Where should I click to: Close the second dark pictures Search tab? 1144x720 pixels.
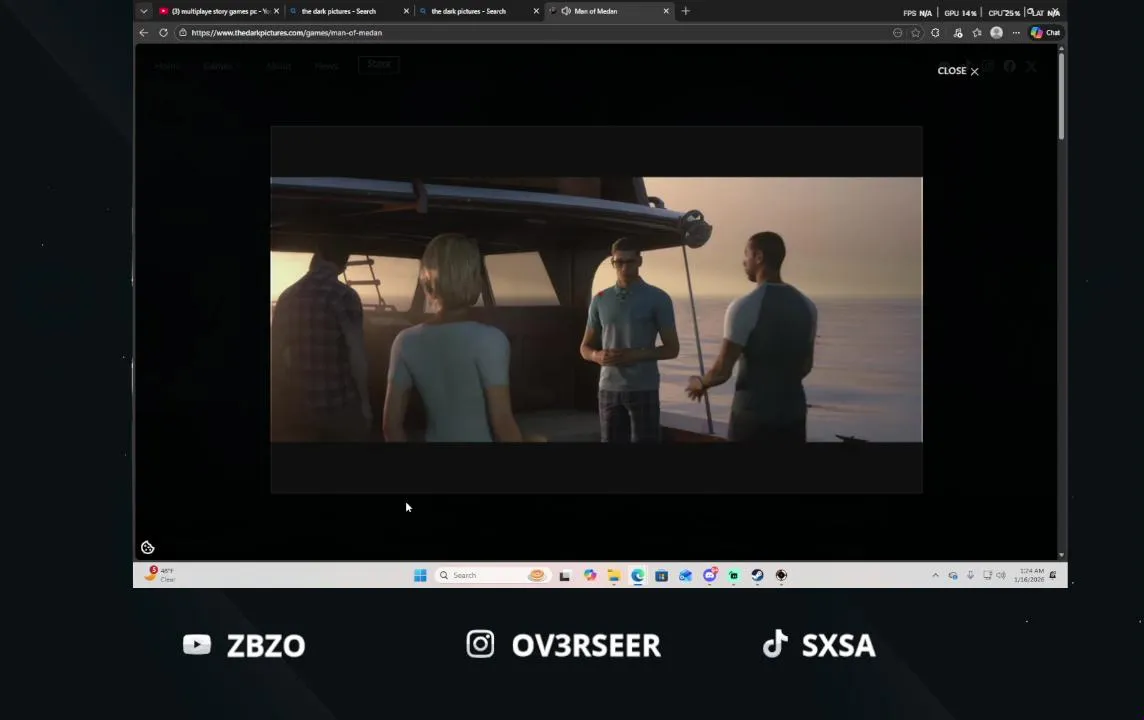(536, 11)
